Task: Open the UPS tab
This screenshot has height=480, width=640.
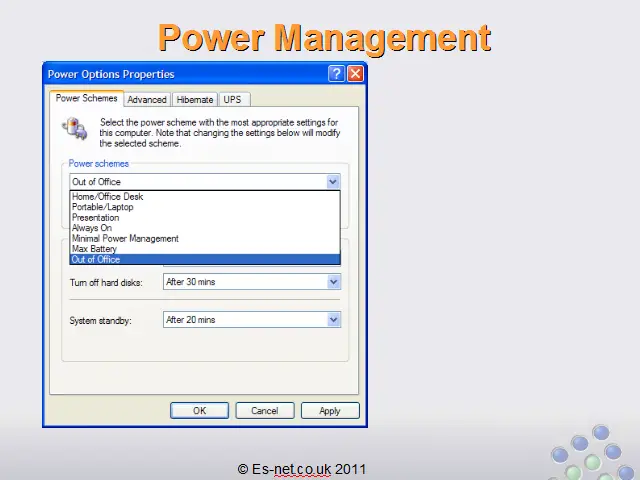Action: 233,100
